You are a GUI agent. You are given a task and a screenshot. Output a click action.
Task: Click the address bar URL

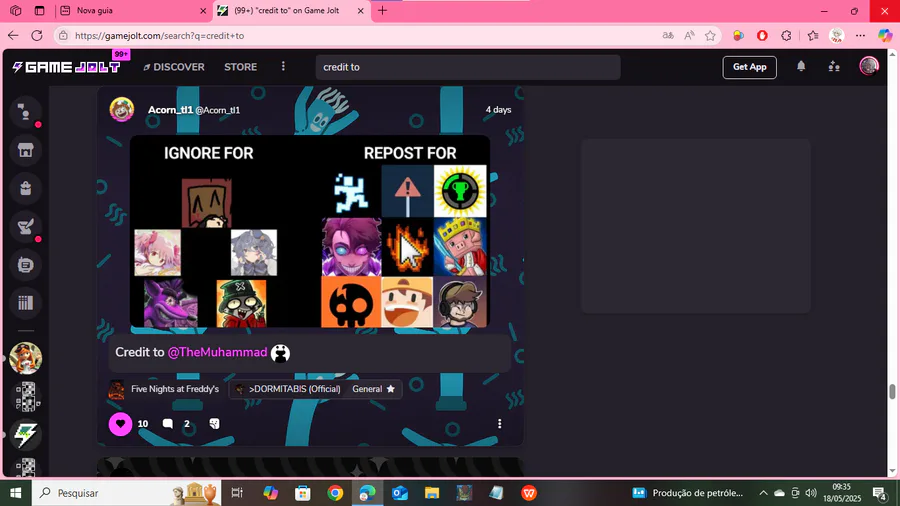160,36
